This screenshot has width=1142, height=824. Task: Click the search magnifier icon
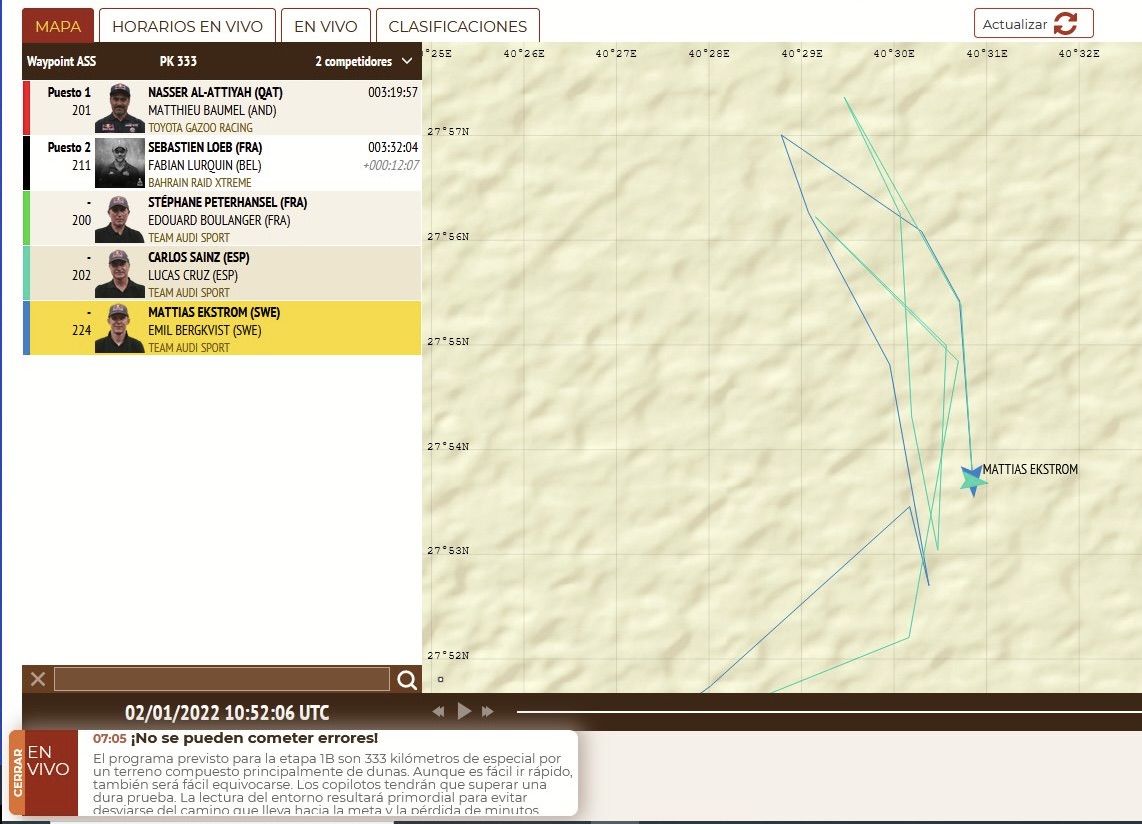(x=407, y=680)
